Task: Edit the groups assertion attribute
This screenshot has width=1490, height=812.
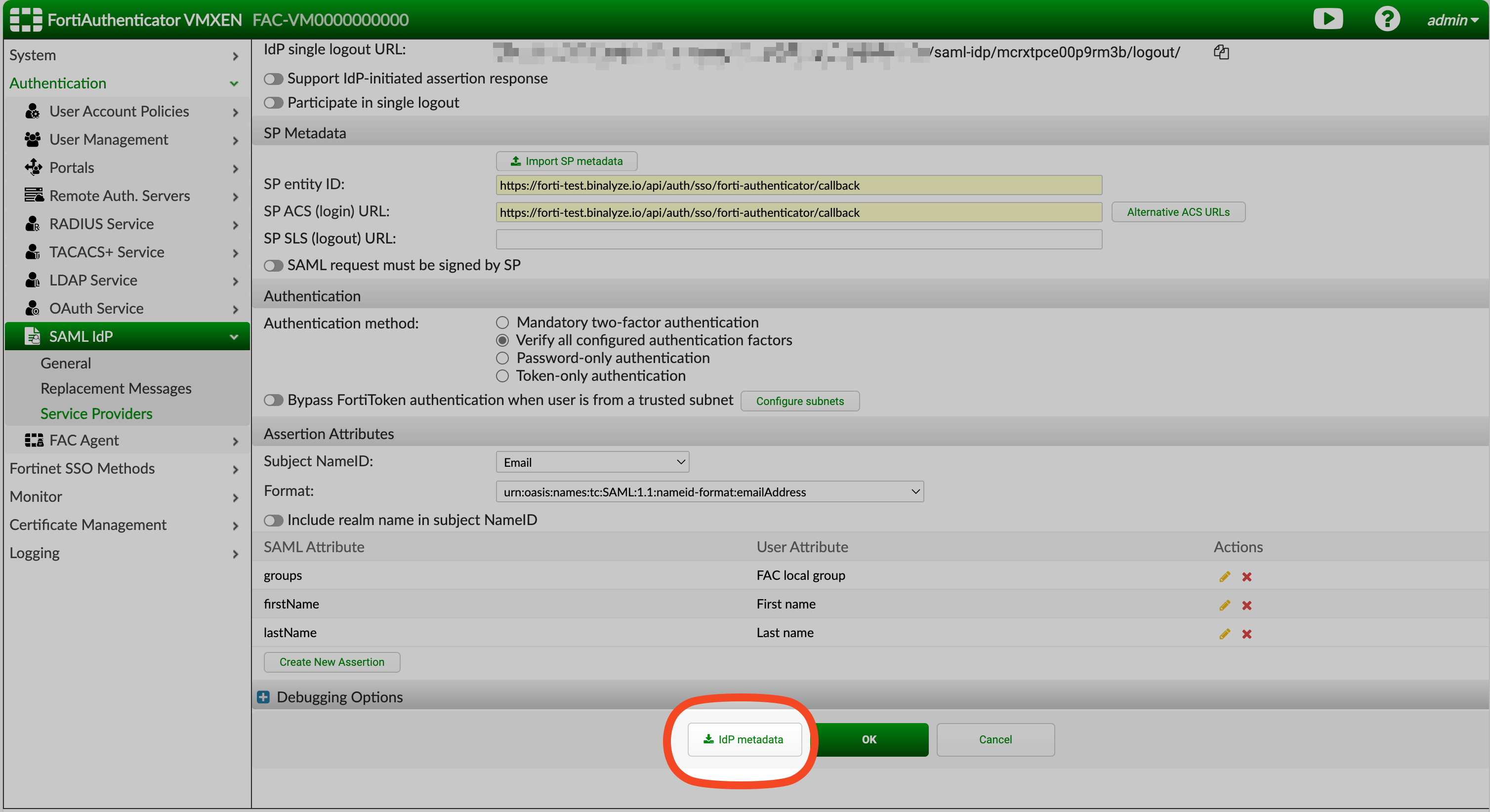Action: [x=1224, y=576]
